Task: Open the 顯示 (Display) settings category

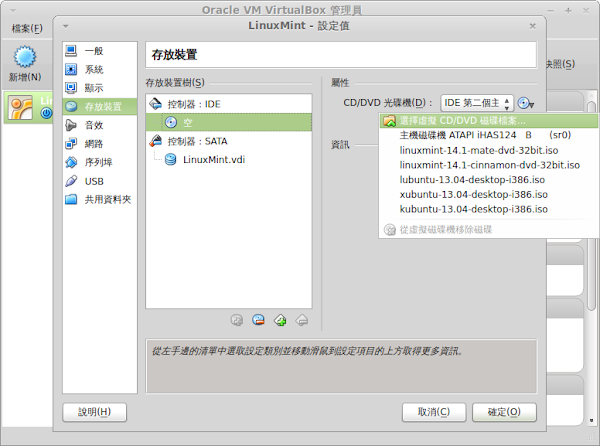Action: 99,88
